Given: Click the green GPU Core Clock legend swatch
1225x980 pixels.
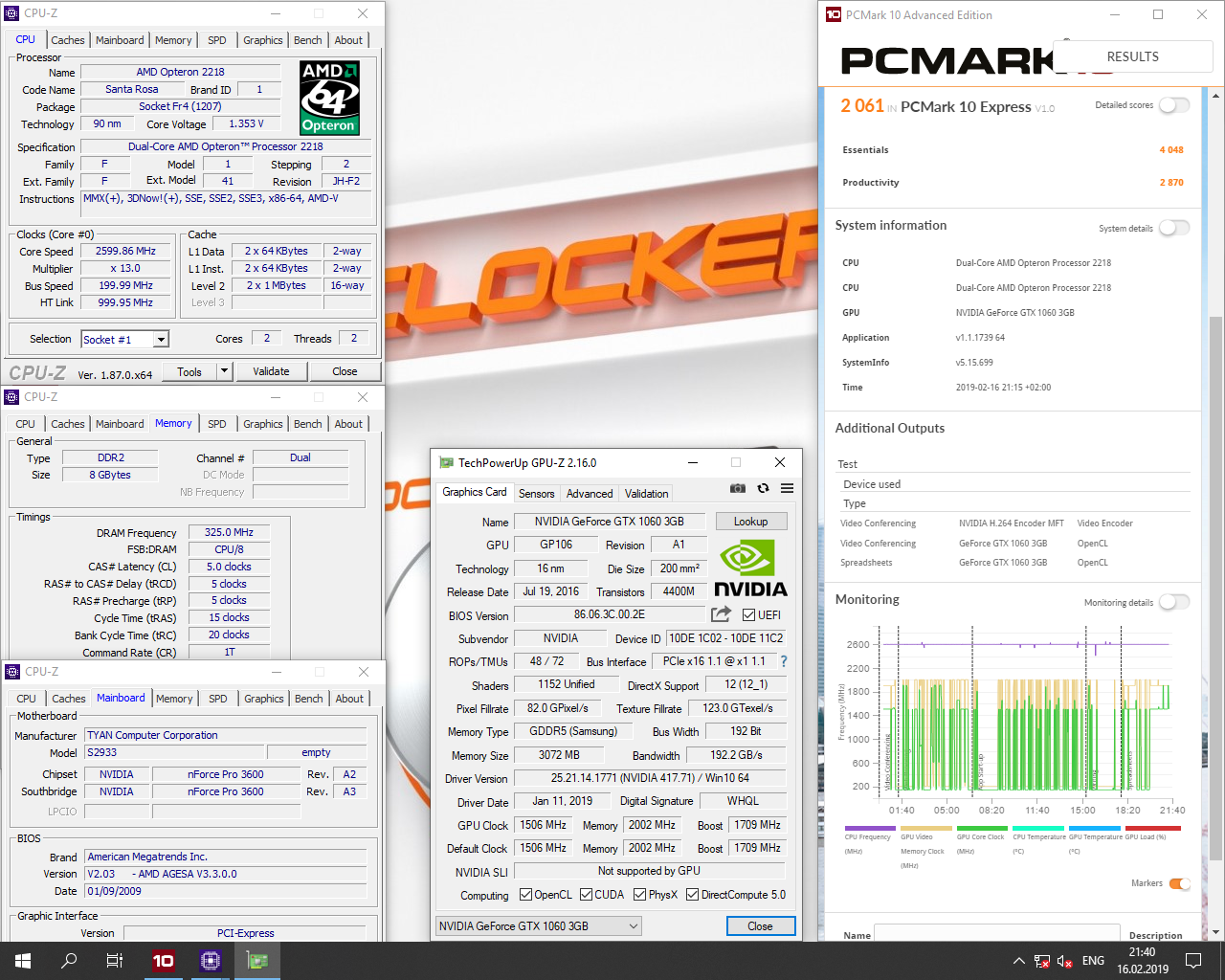Looking at the screenshot, I should 982,829.
